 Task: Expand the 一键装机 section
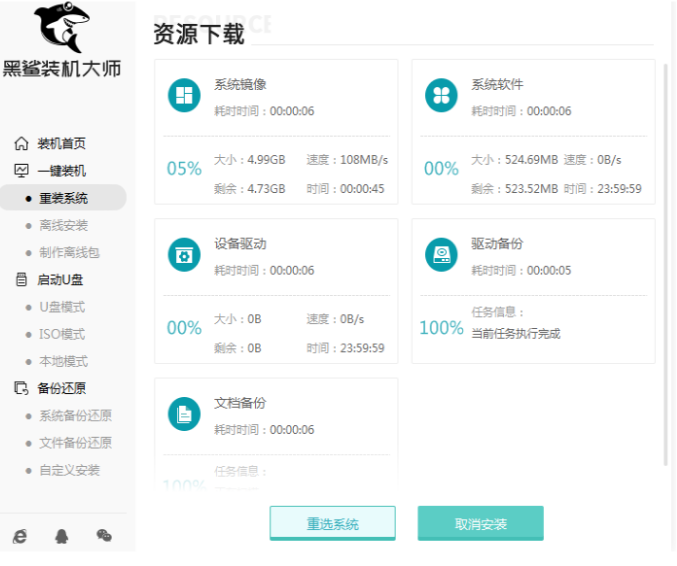point(61,171)
